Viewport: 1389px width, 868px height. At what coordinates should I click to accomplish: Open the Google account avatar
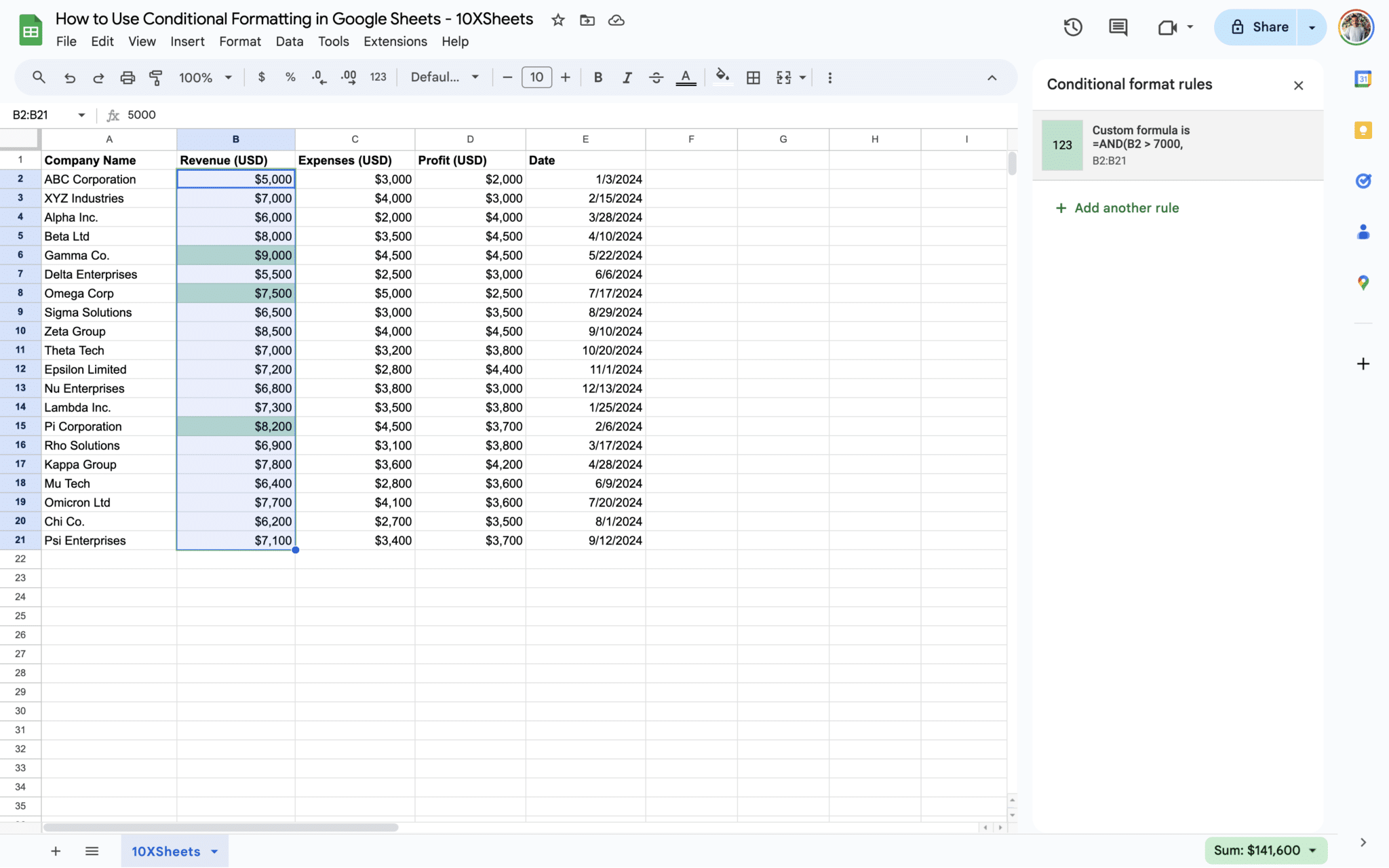pyautogui.click(x=1356, y=27)
